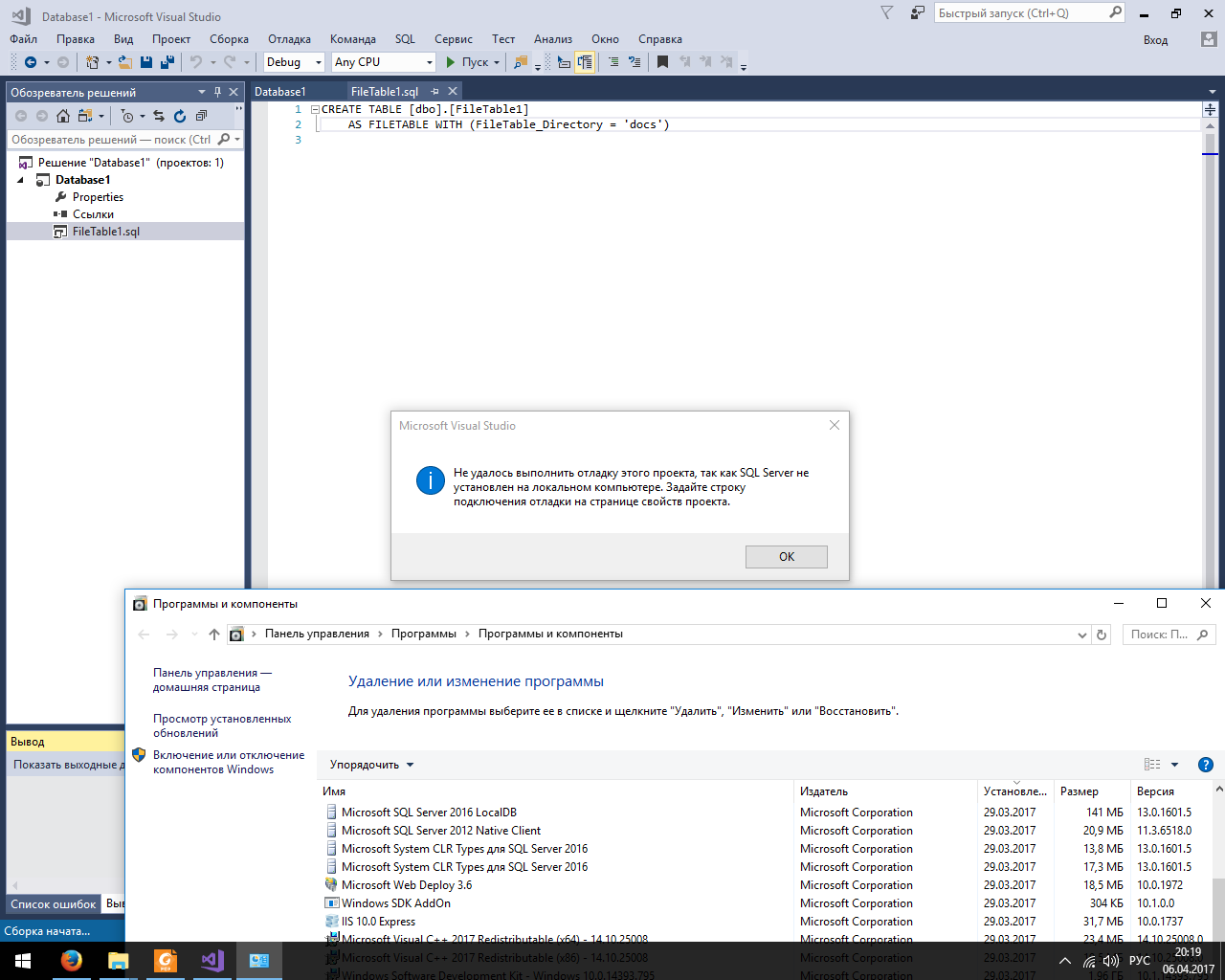The height and width of the screenshot is (980, 1225).
Task: Open Включение или отключение компонентов Windows link
Action: 229,762
